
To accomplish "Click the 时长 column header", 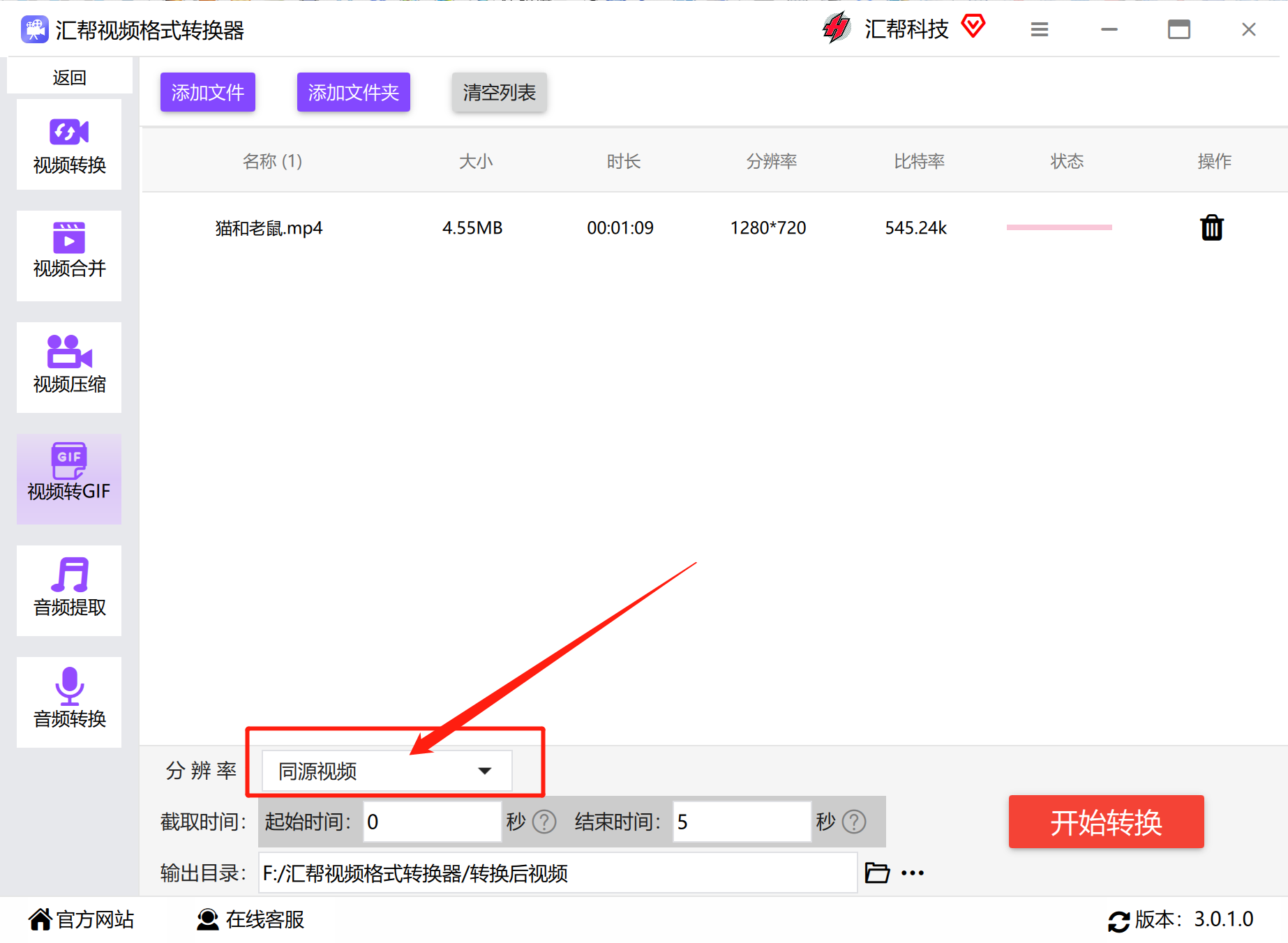I will click(624, 161).
